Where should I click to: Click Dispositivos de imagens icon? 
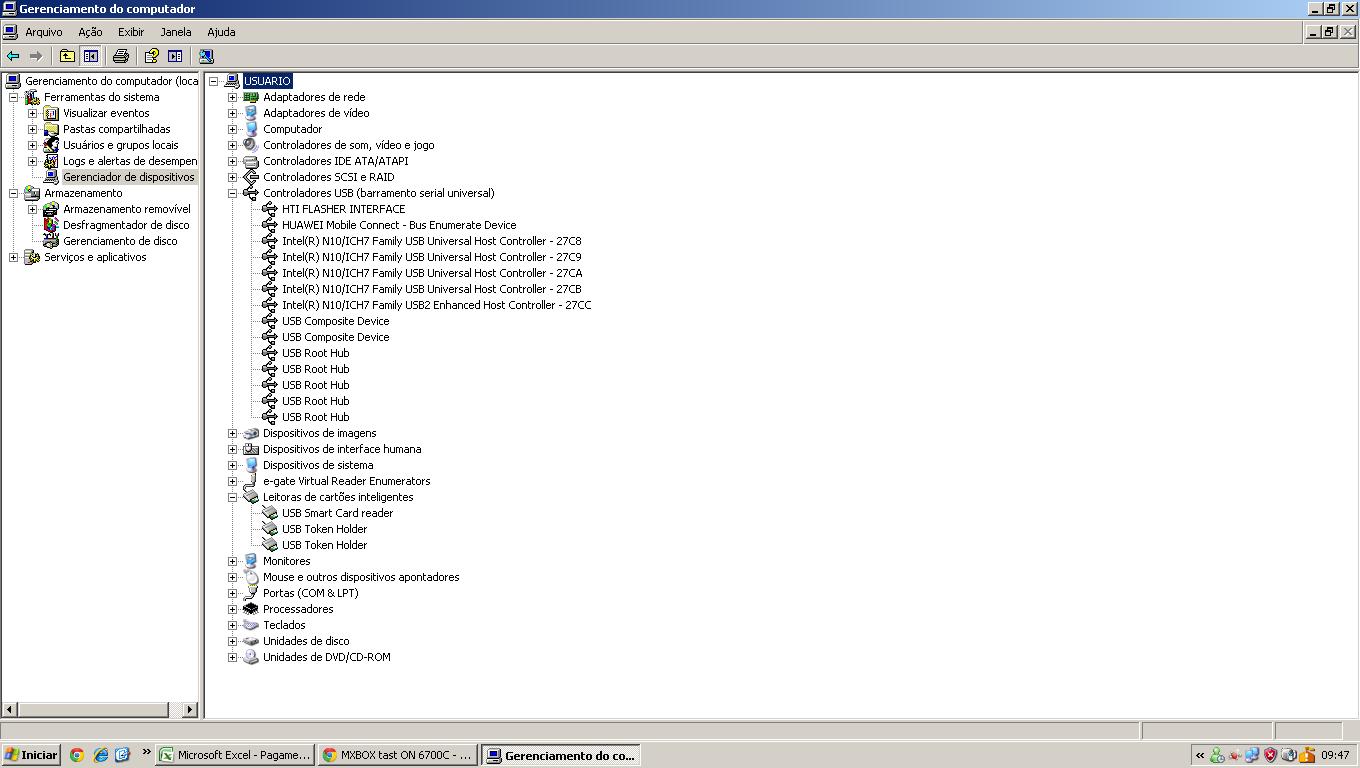click(251, 433)
